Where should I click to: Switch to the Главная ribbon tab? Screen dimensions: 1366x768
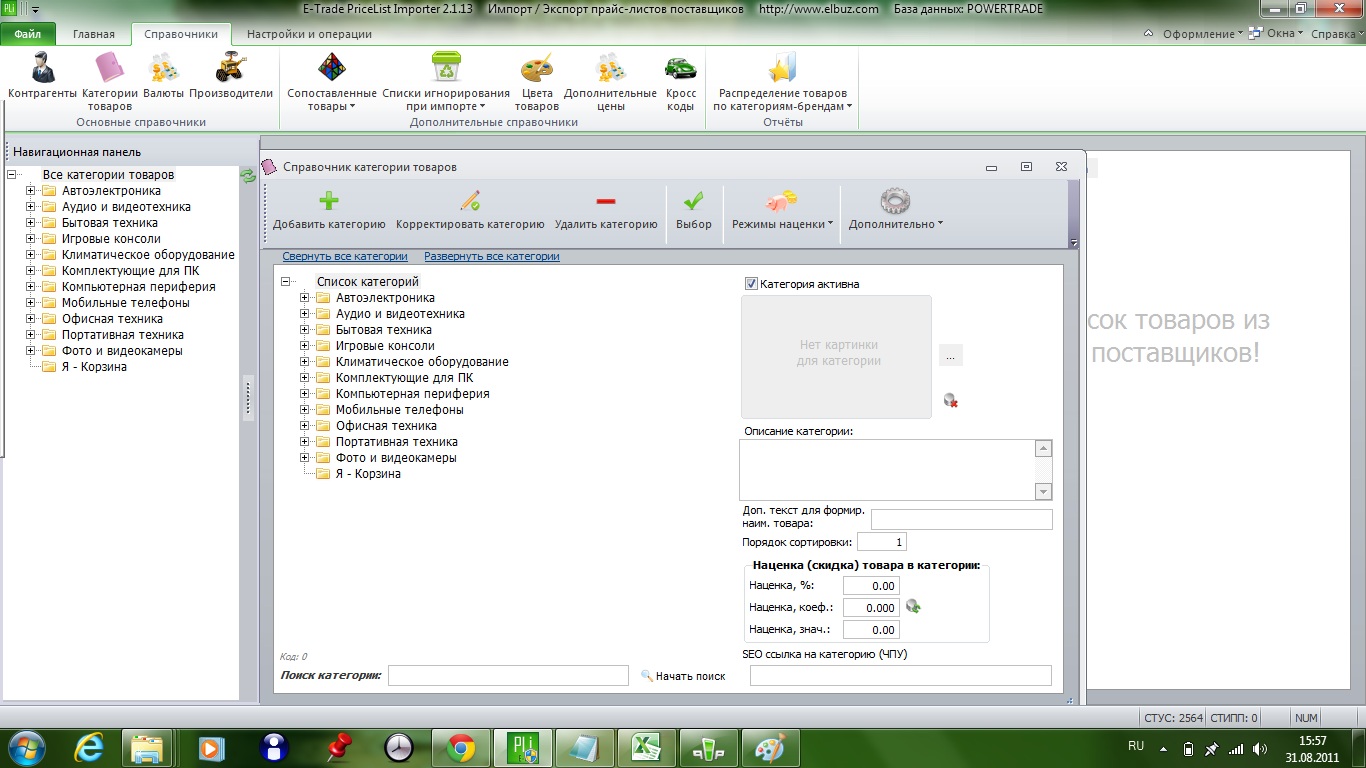click(x=94, y=34)
